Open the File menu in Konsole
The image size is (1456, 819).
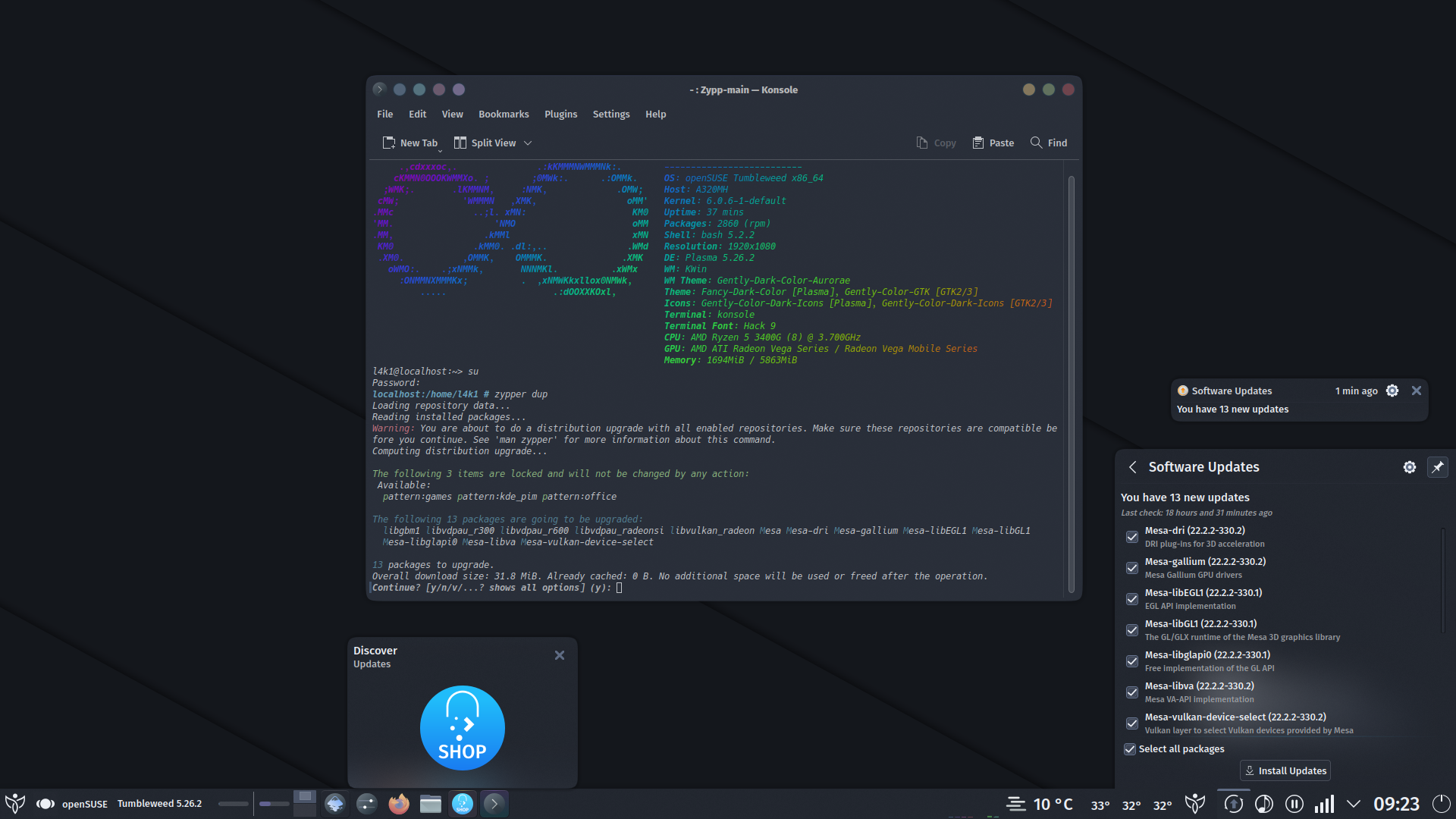[x=385, y=115]
